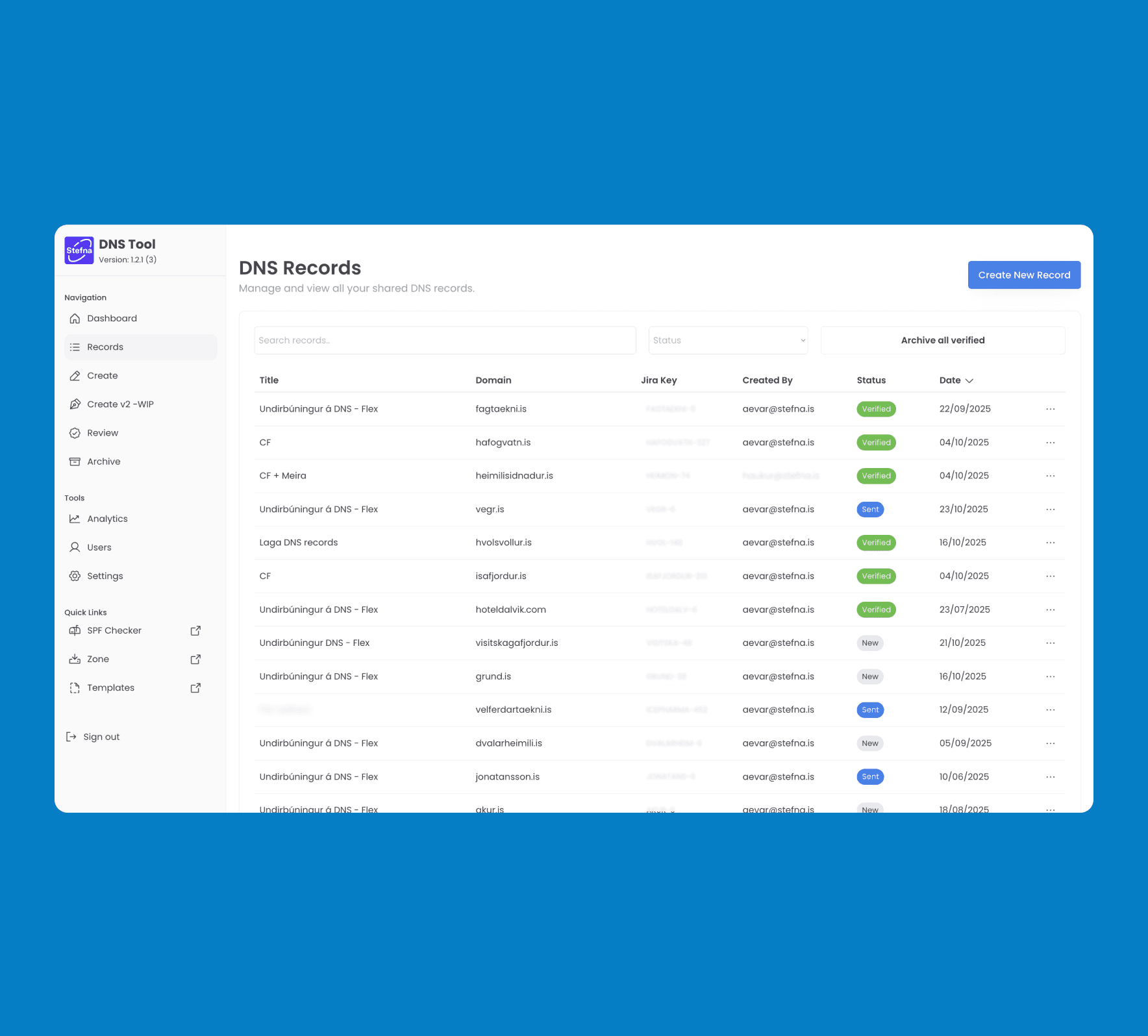Open row menu for grund.is
This screenshot has width=1148, height=1036.
point(1051,676)
